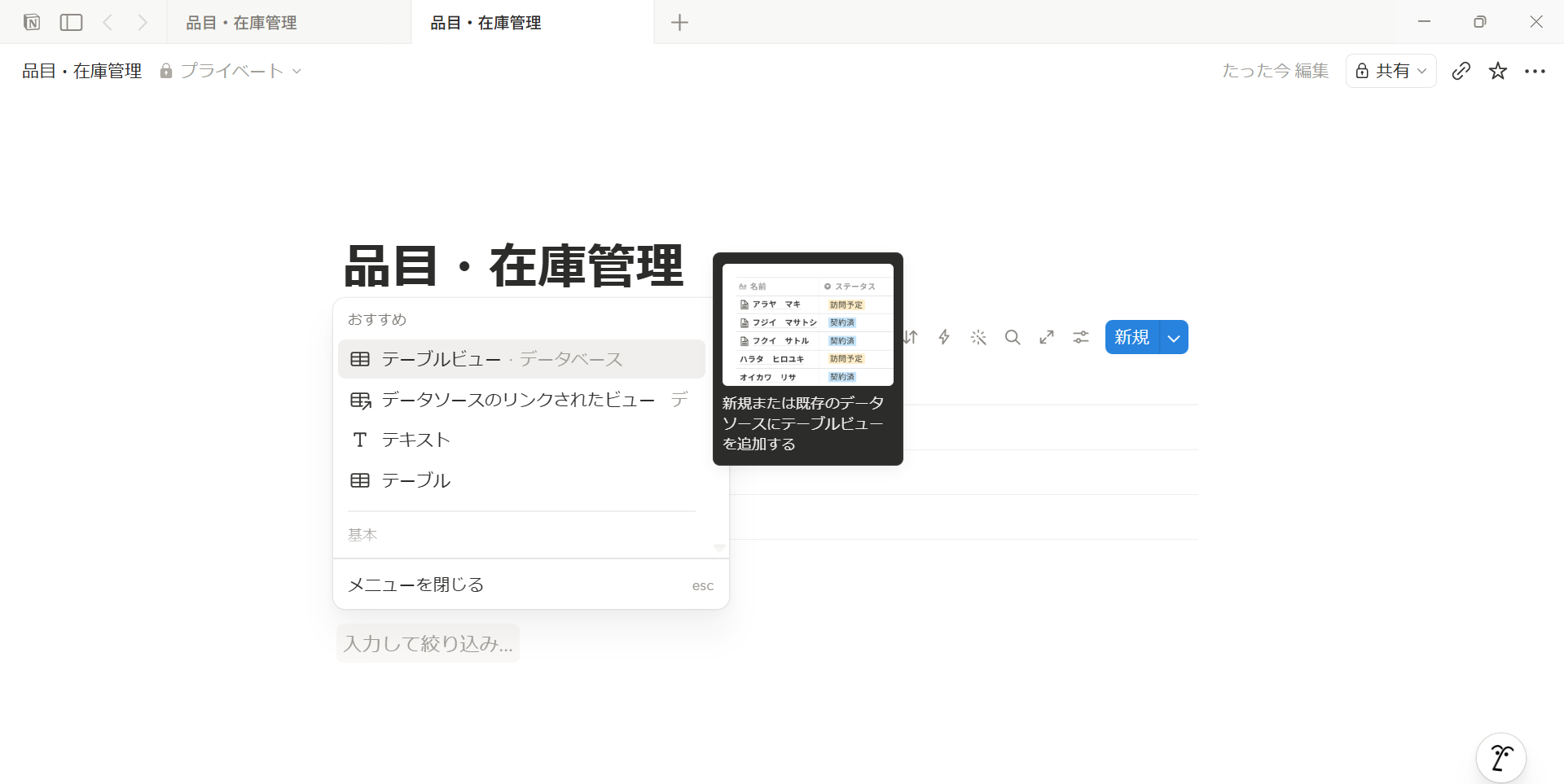Open a new tab with plus icon
The width and height of the screenshot is (1564, 784).
click(x=679, y=22)
